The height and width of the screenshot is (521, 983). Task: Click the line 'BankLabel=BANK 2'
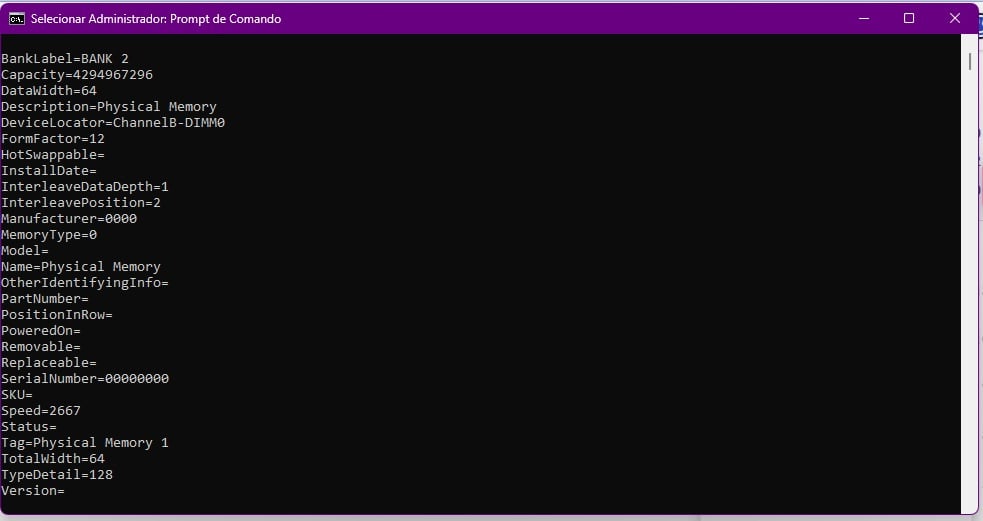coord(65,59)
